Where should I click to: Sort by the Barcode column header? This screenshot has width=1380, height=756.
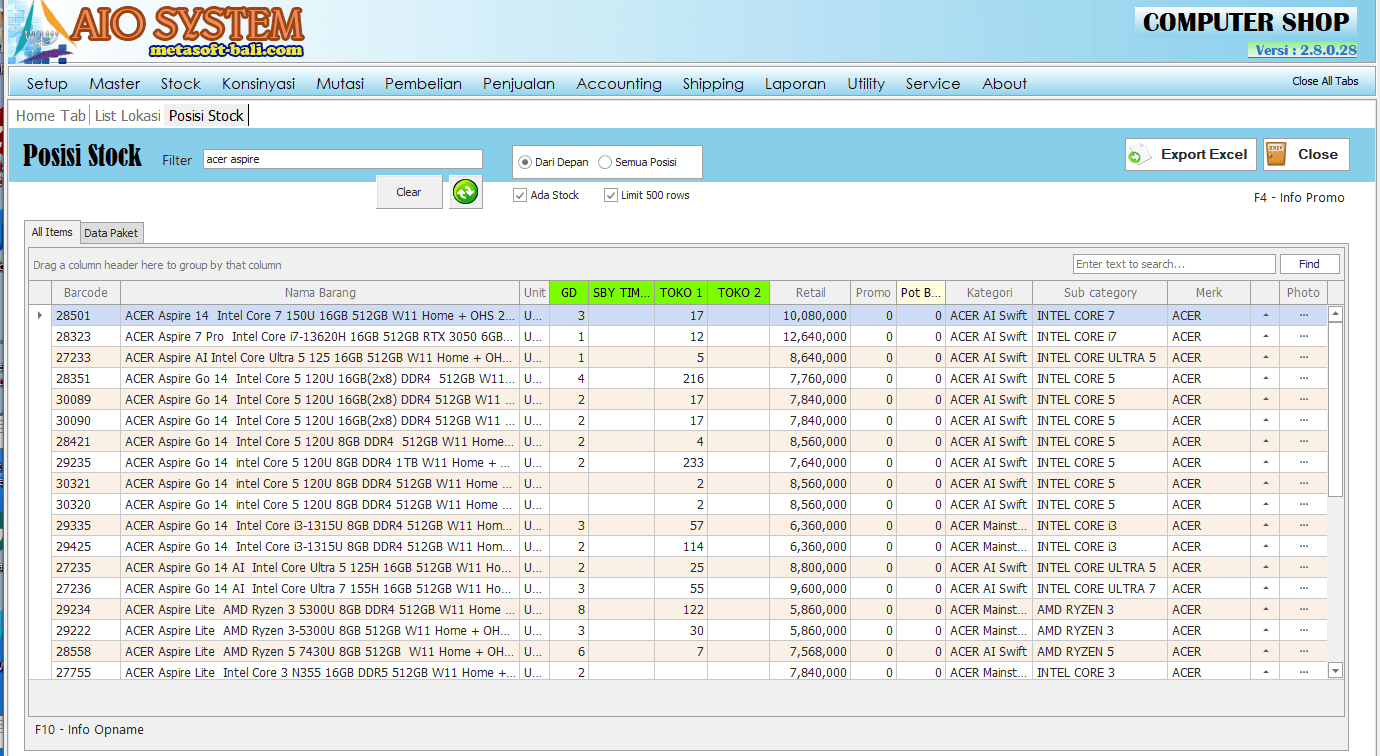point(85,293)
